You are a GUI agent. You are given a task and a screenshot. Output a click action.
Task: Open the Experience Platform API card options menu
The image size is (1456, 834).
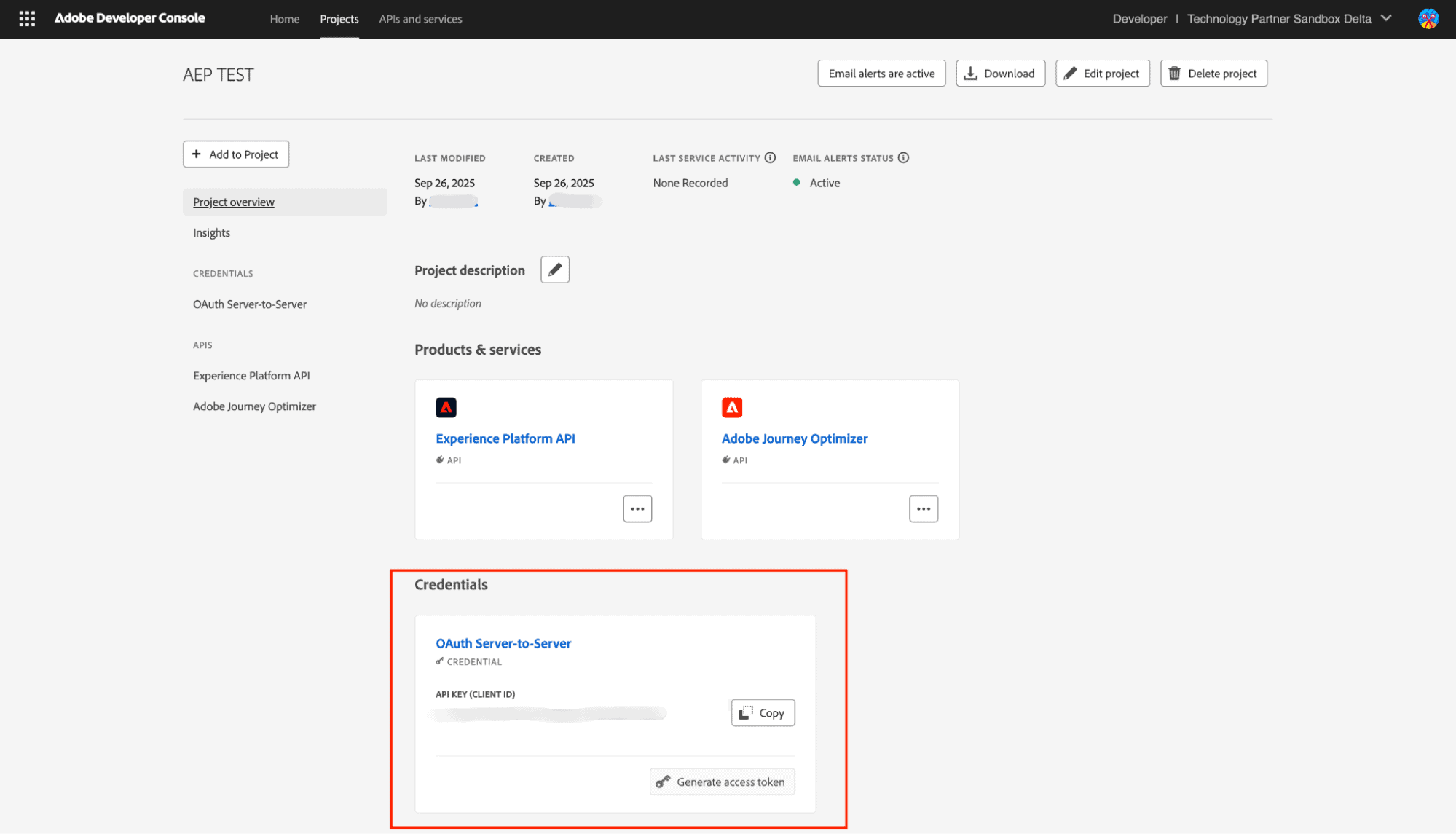(x=637, y=509)
